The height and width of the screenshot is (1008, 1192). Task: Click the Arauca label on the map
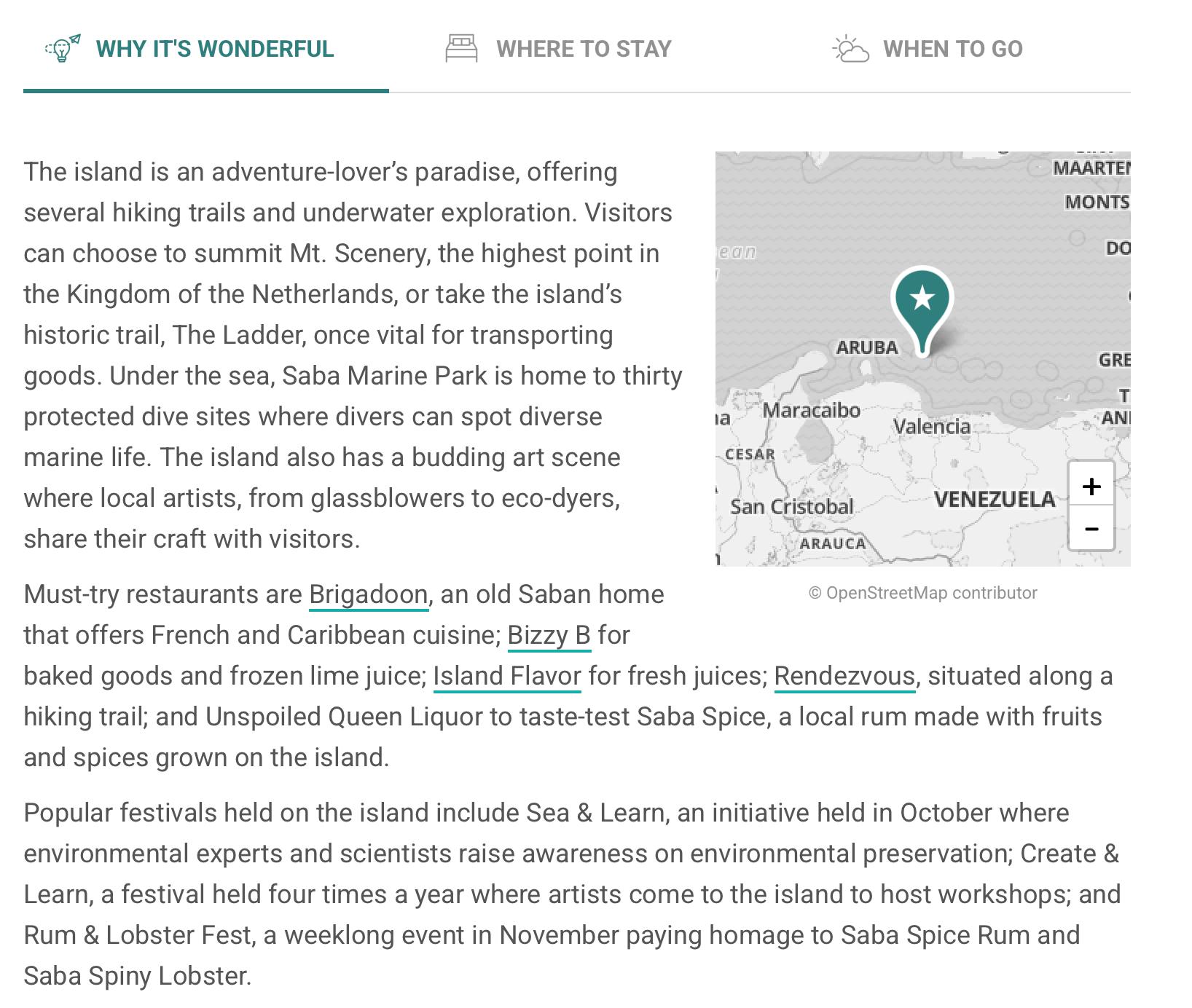[x=832, y=543]
